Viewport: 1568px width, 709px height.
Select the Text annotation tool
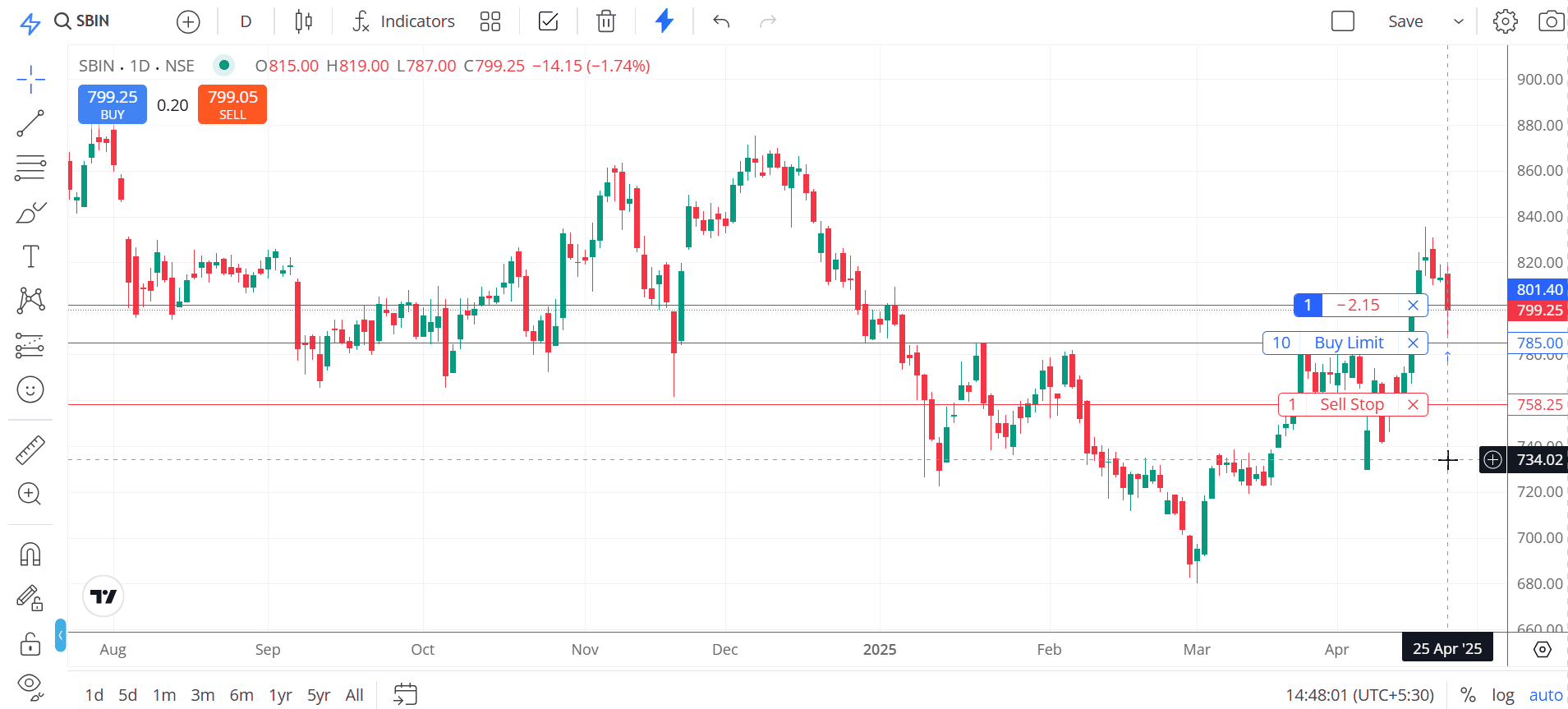(30, 257)
